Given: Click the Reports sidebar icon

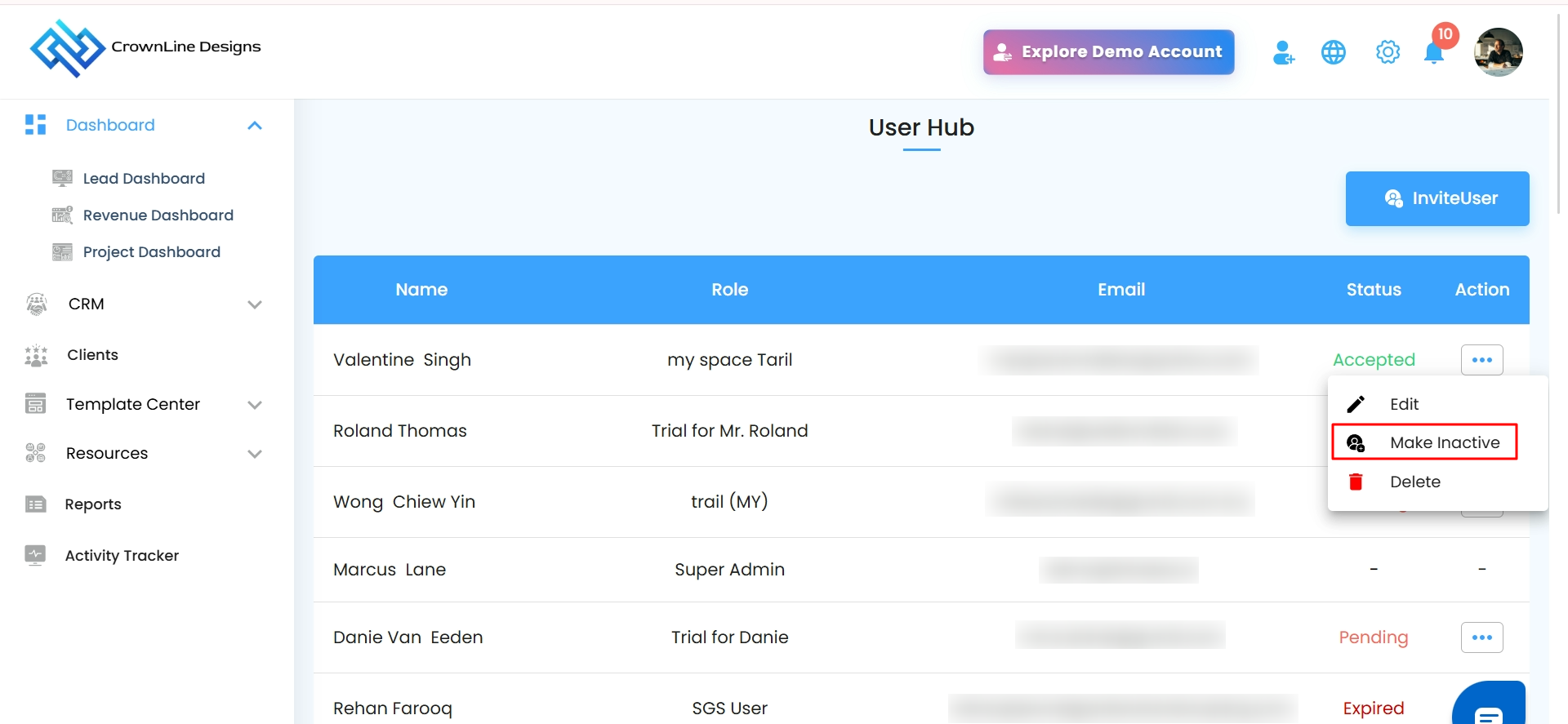Looking at the screenshot, I should coord(36,504).
